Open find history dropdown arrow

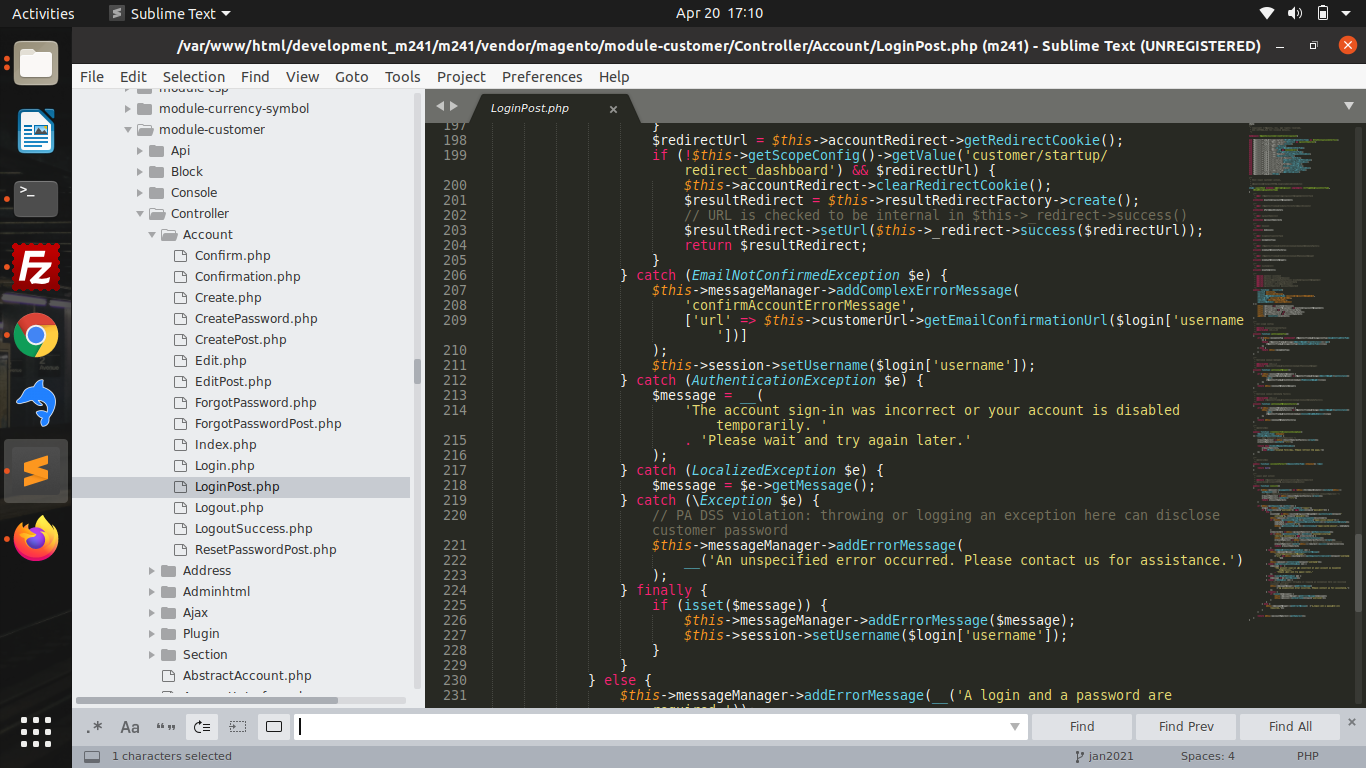(x=1016, y=727)
